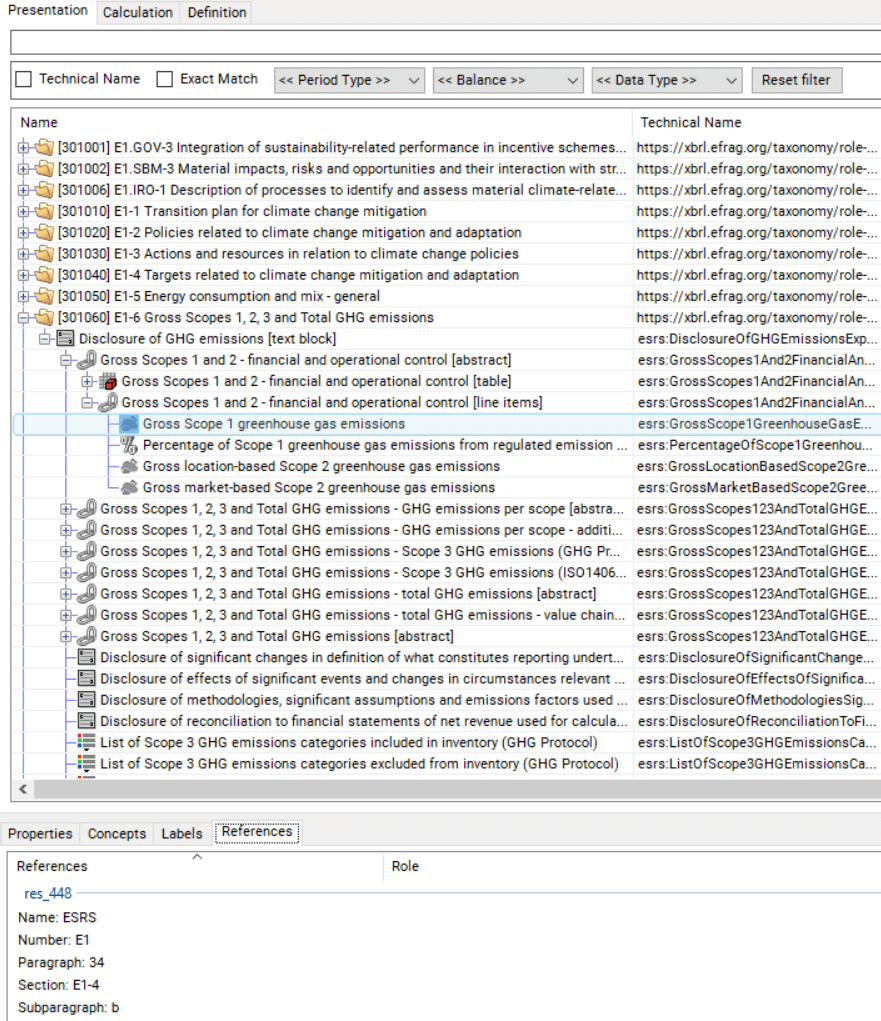The width and height of the screenshot is (881, 1021).
Task: Click folder icon of [301050] E1-5 Energy consumption
Action: coord(44,296)
